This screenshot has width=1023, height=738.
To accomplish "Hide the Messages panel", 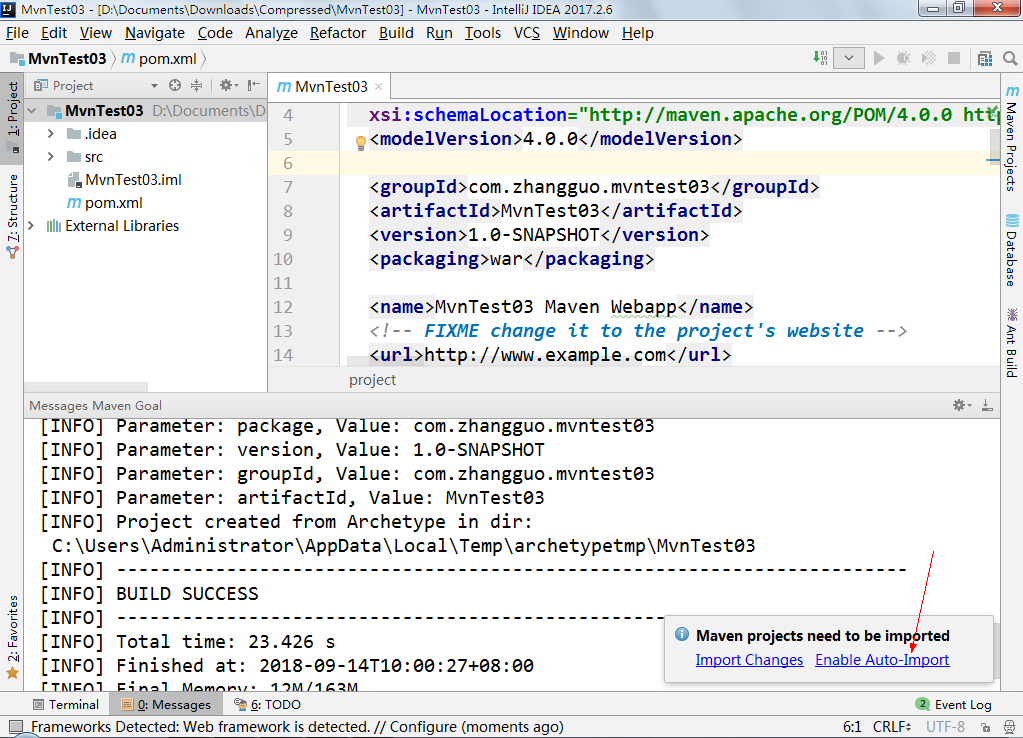I will tap(987, 405).
